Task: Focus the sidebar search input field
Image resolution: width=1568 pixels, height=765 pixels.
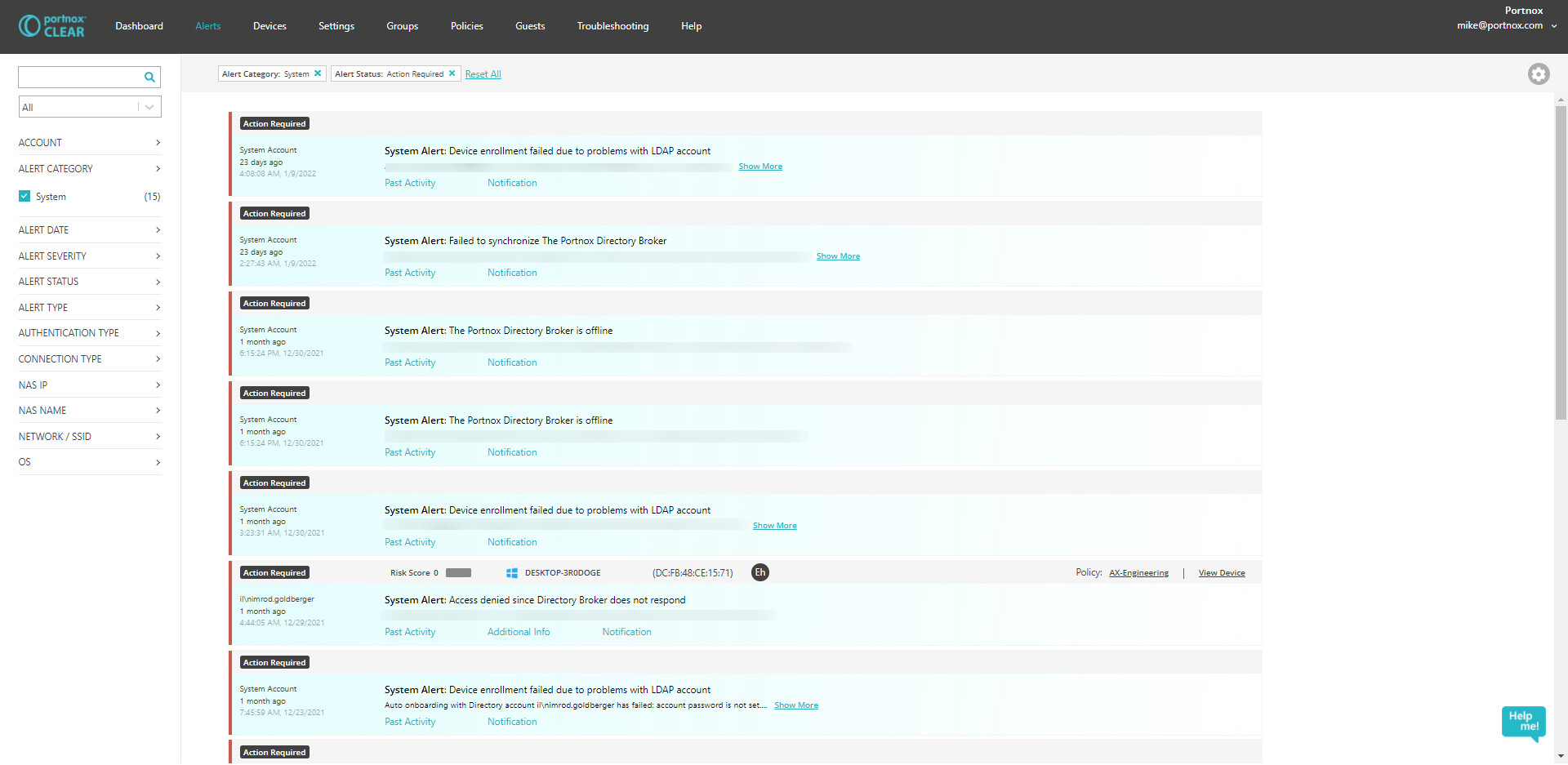Action: [80, 77]
